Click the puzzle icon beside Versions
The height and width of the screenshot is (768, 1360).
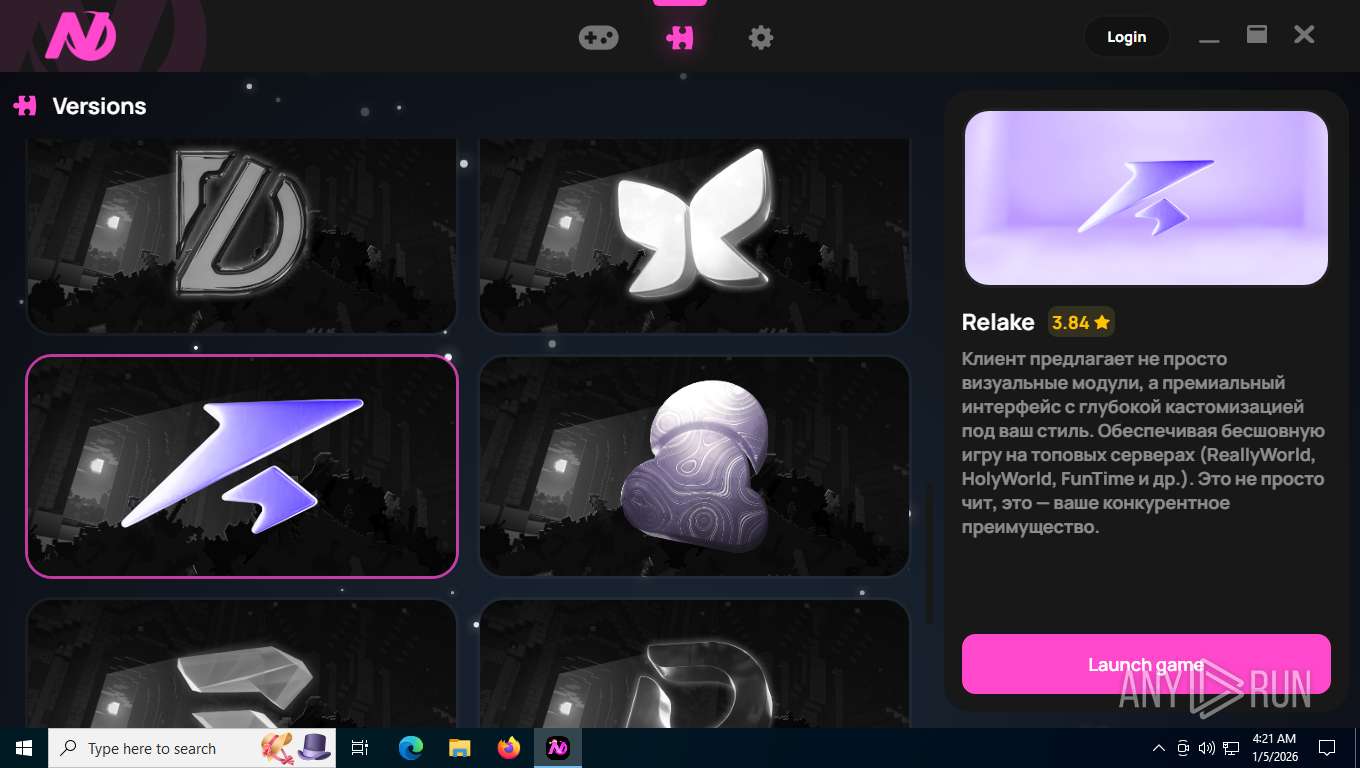(25, 105)
